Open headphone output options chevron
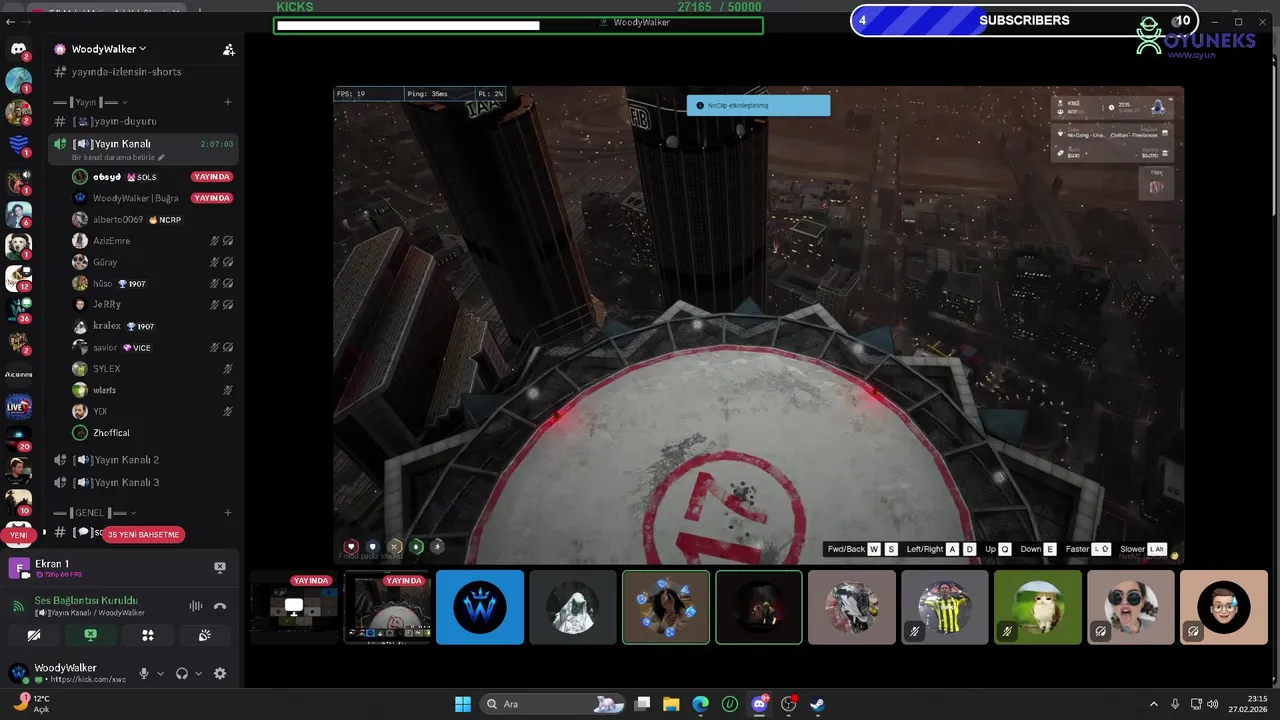The image size is (1280, 720). click(198, 674)
